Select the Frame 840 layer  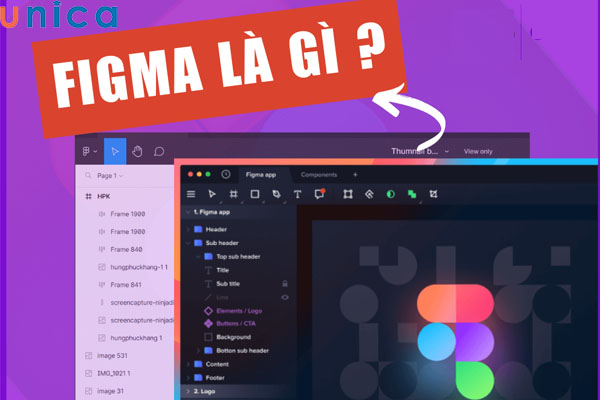pyautogui.click(x=125, y=250)
